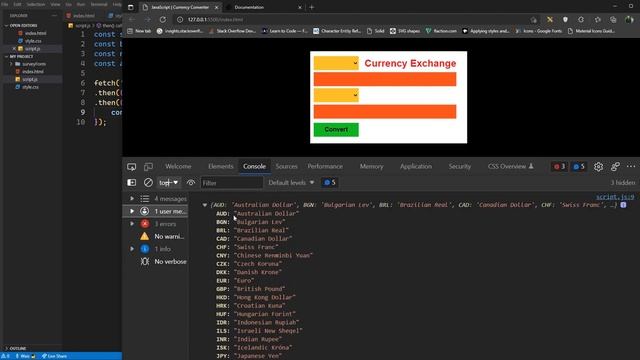Click the console Filter input
The width and height of the screenshot is (640, 360).
tap(231, 183)
